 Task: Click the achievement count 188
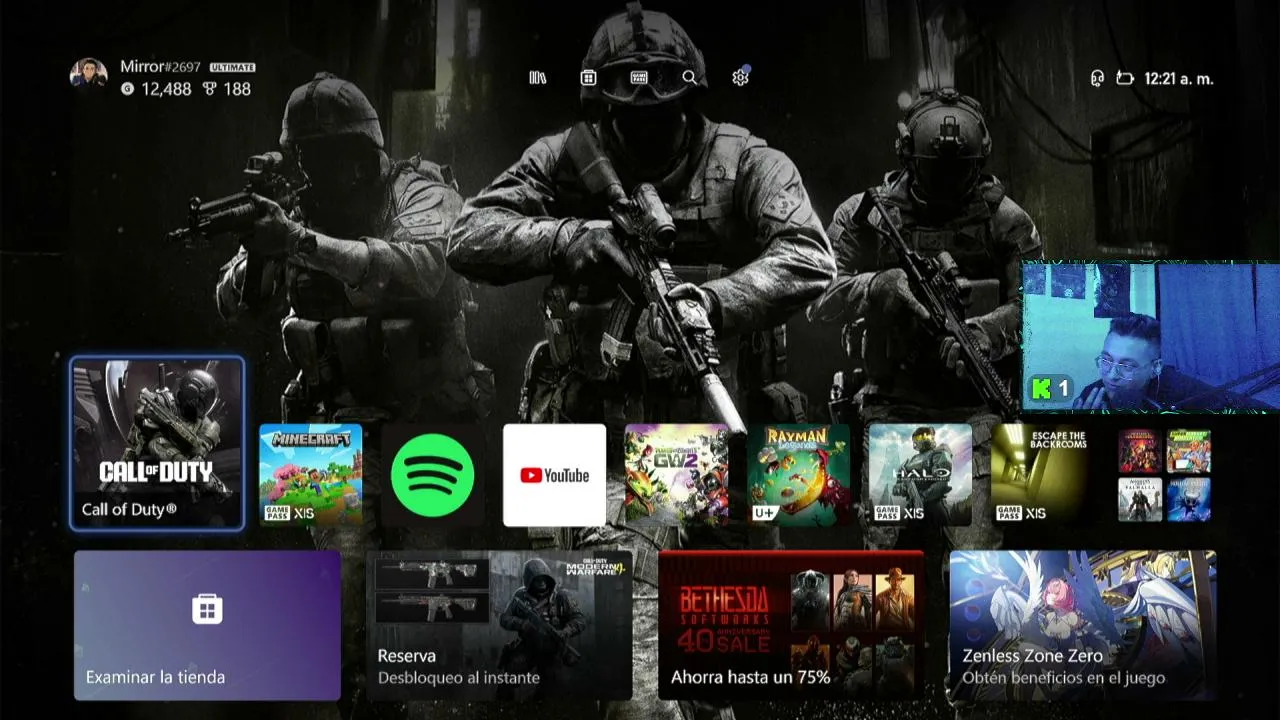[237, 89]
